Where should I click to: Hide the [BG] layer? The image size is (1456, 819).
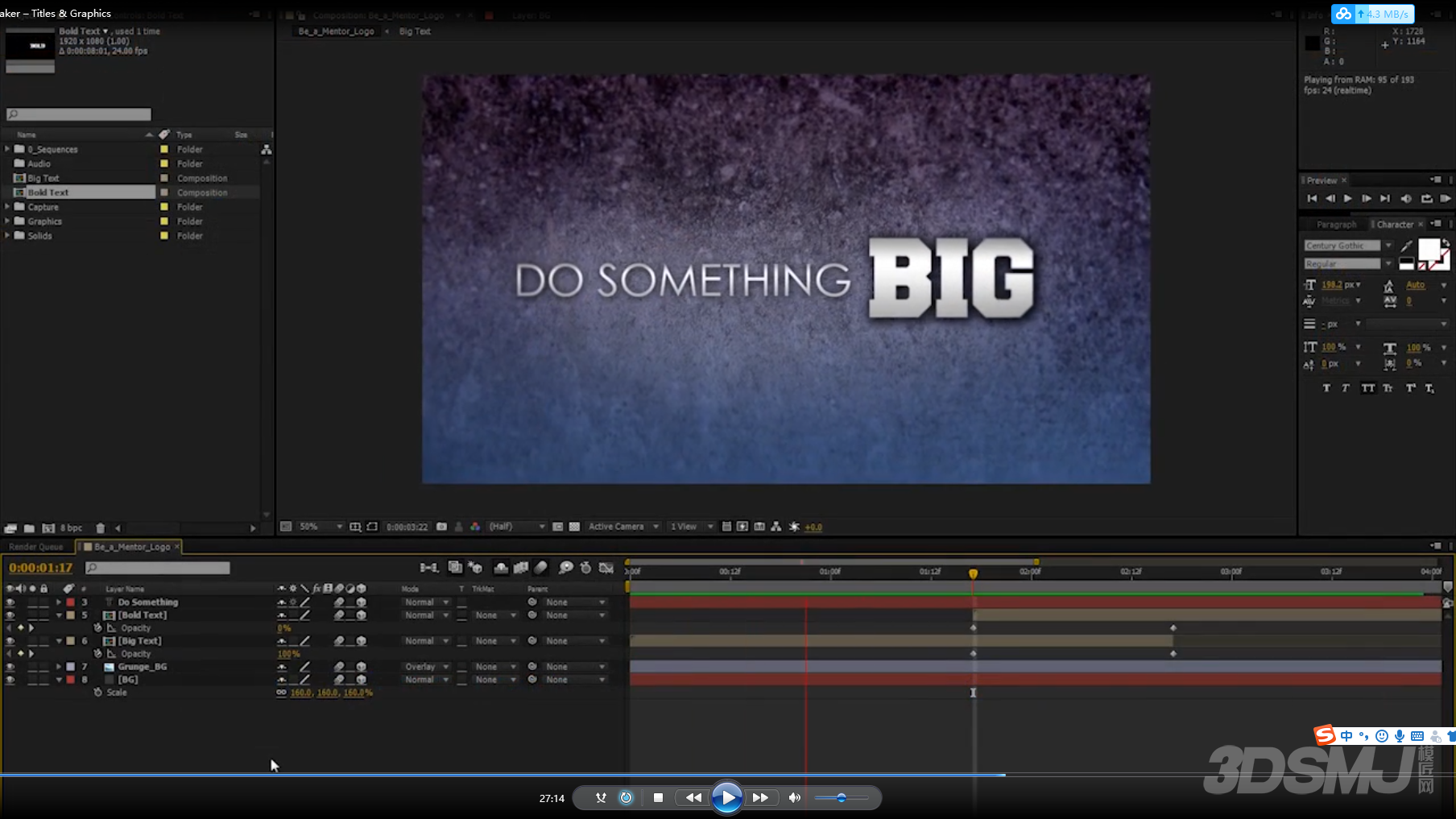(10, 680)
